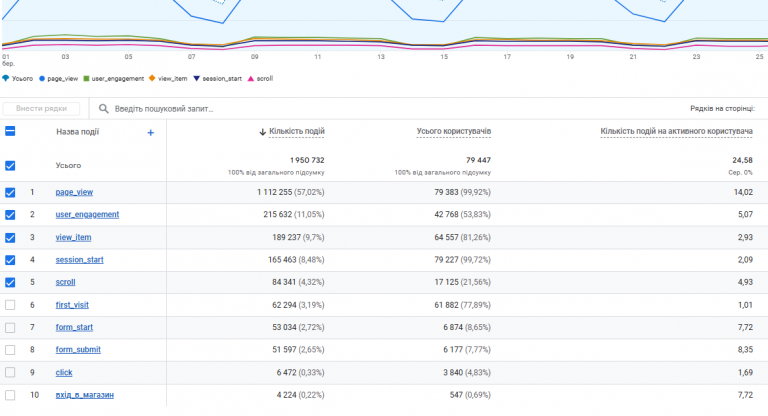Click the session_start legend triangle icon
Screen dimensions: 768x416
pos(196,78)
